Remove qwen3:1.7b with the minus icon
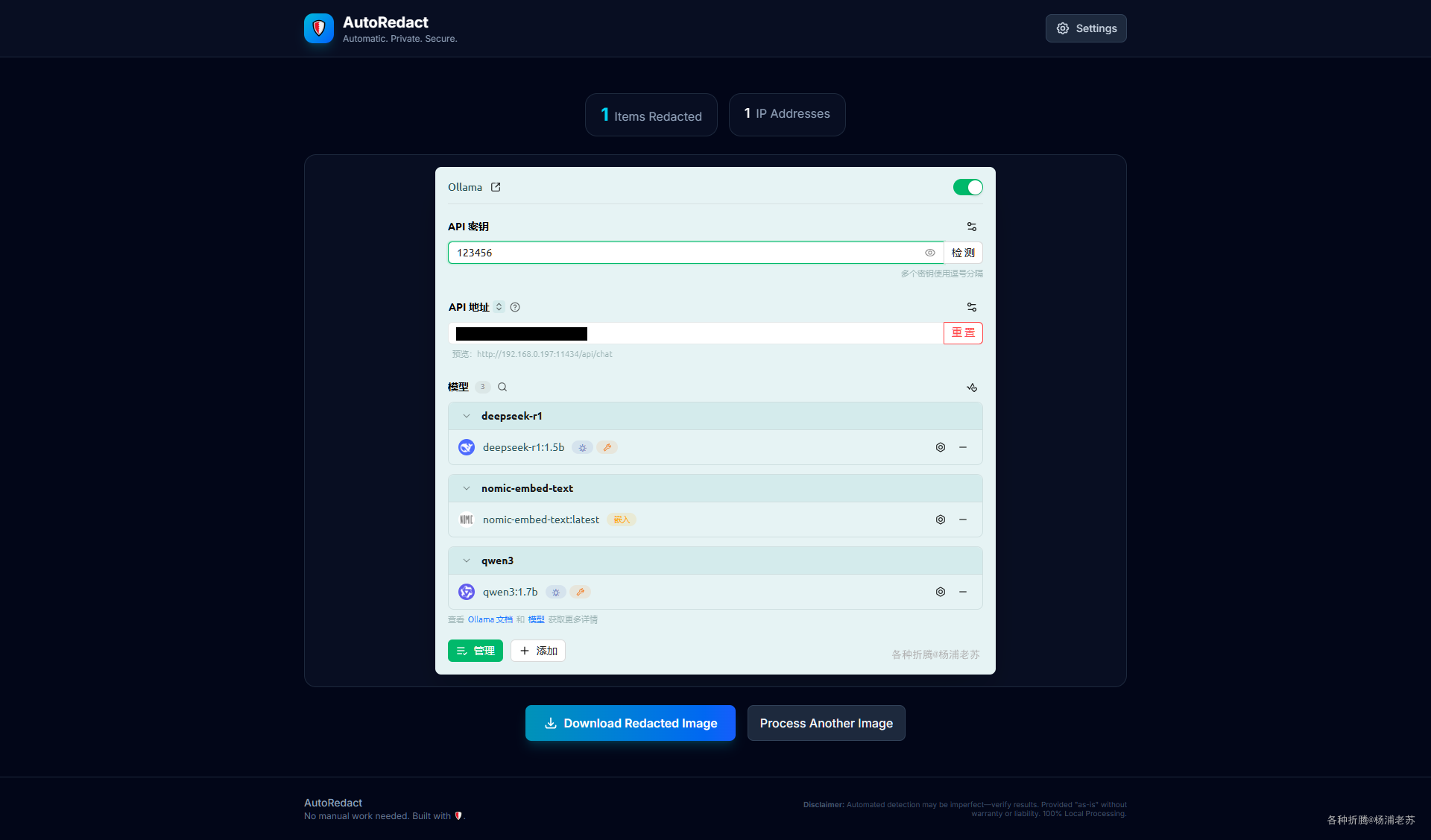The height and width of the screenshot is (840, 1431). [x=963, y=592]
